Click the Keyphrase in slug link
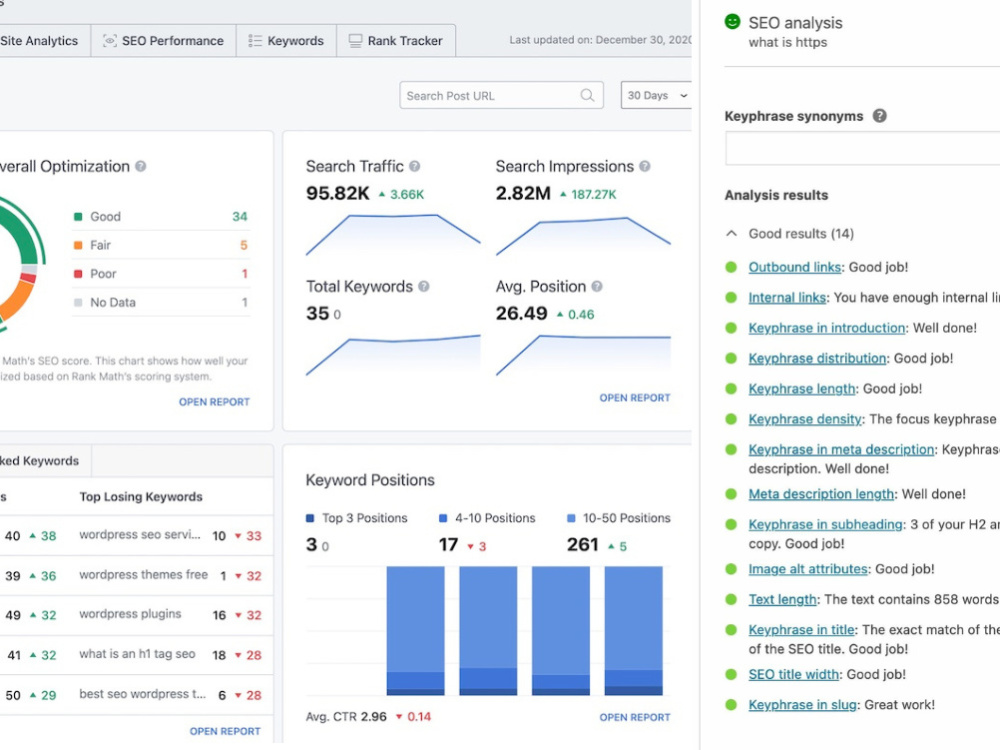Viewport: 1000px width, 750px height. [803, 705]
